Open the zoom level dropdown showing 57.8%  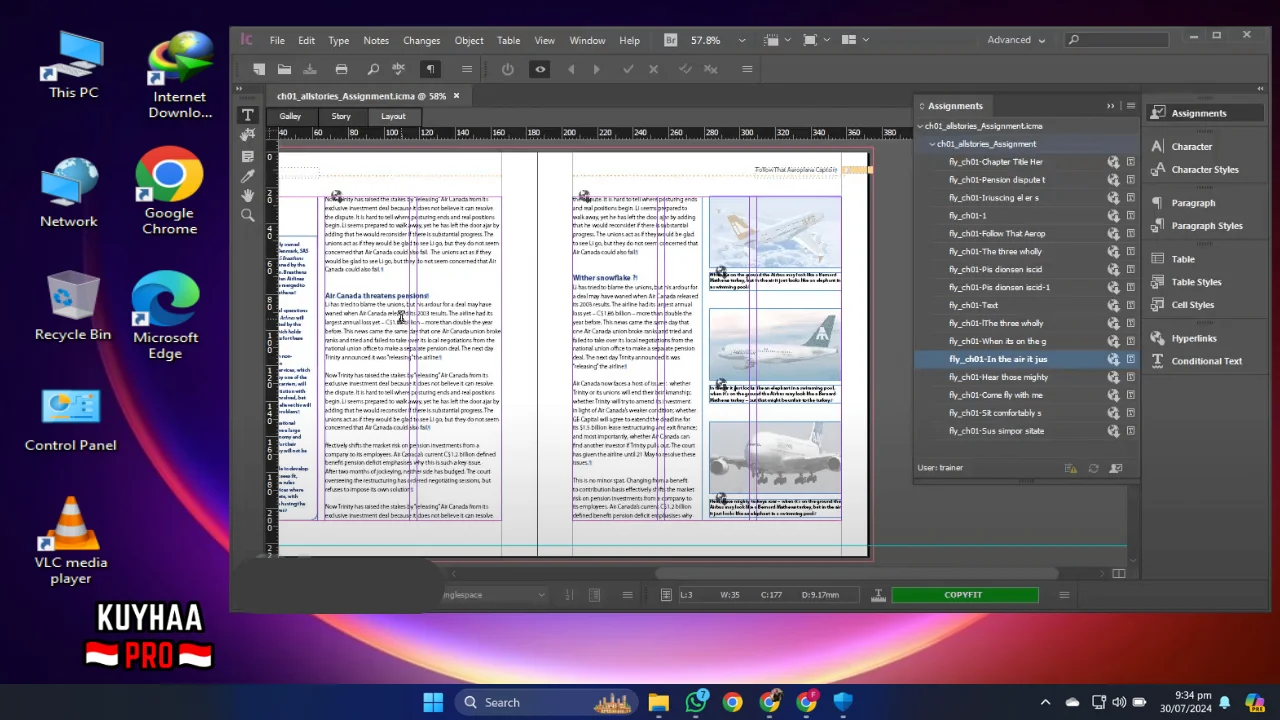coord(741,40)
